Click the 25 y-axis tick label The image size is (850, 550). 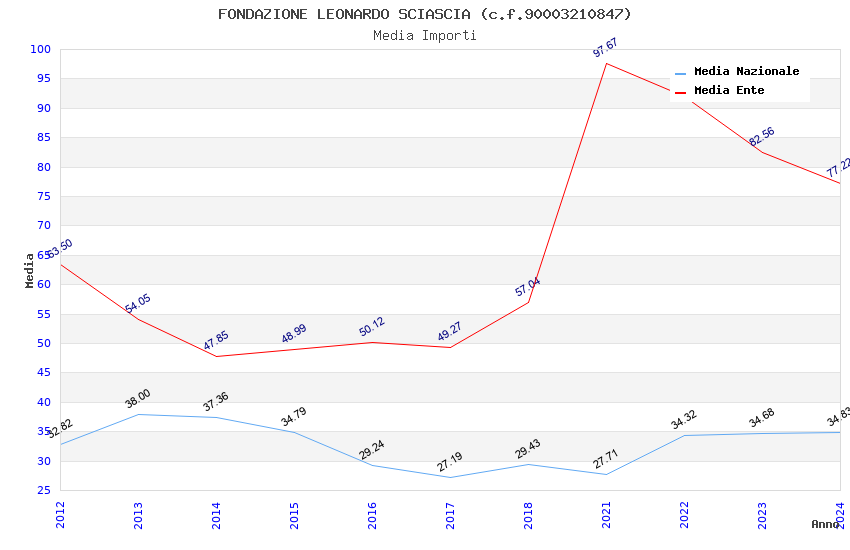point(44,490)
